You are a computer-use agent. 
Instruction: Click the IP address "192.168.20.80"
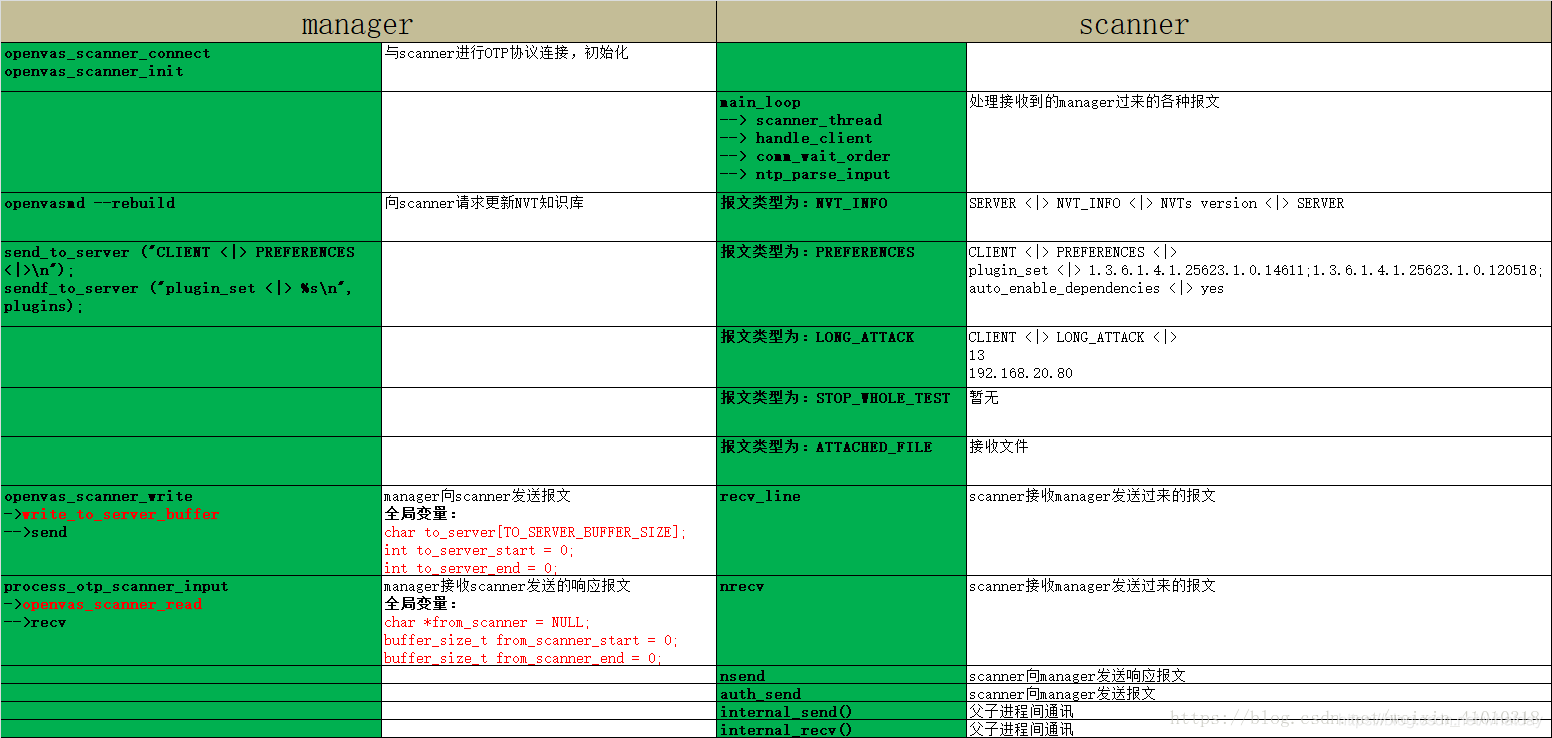pyautogui.click(x=1020, y=373)
